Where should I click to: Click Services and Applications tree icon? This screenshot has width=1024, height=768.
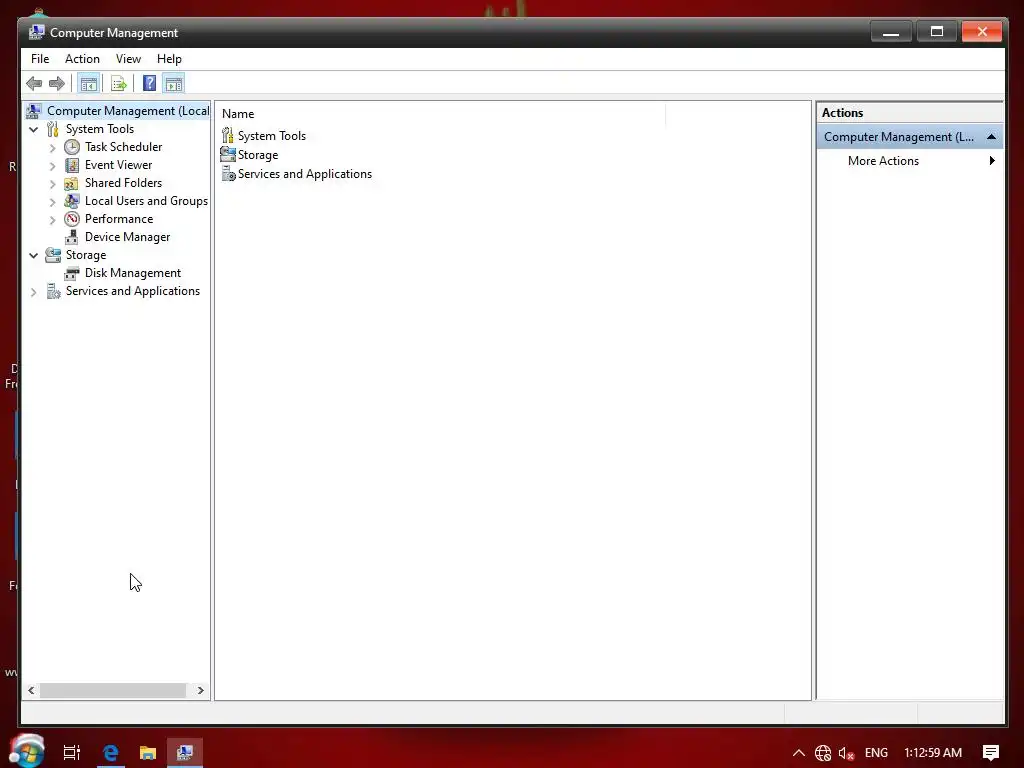[53, 291]
